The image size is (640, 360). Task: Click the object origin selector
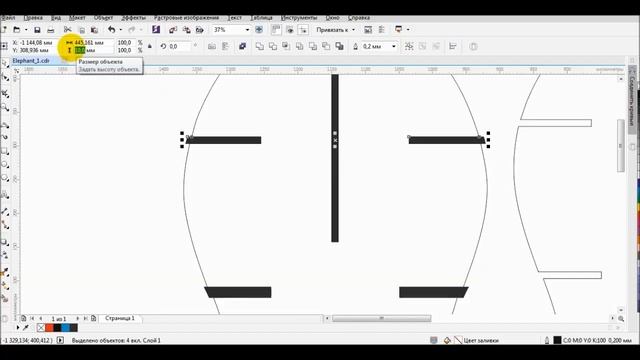click(x=4, y=46)
